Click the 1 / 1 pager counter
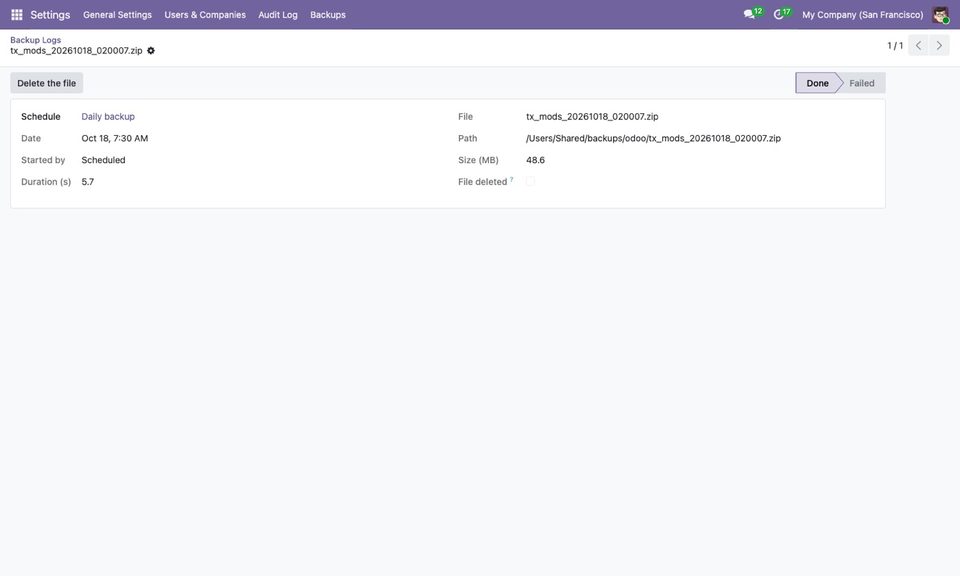Image resolution: width=960 pixels, height=576 pixels. [x=895, y=45]
